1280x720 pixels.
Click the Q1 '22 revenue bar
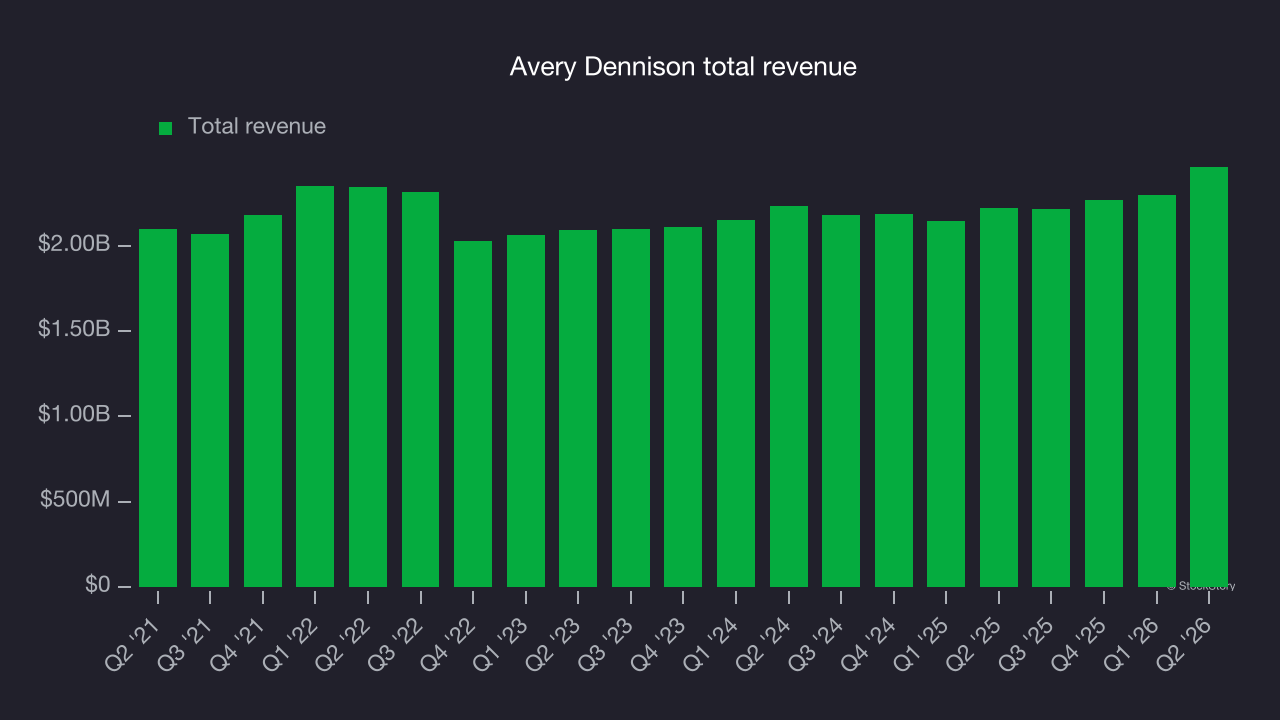(x=315, y=386)
